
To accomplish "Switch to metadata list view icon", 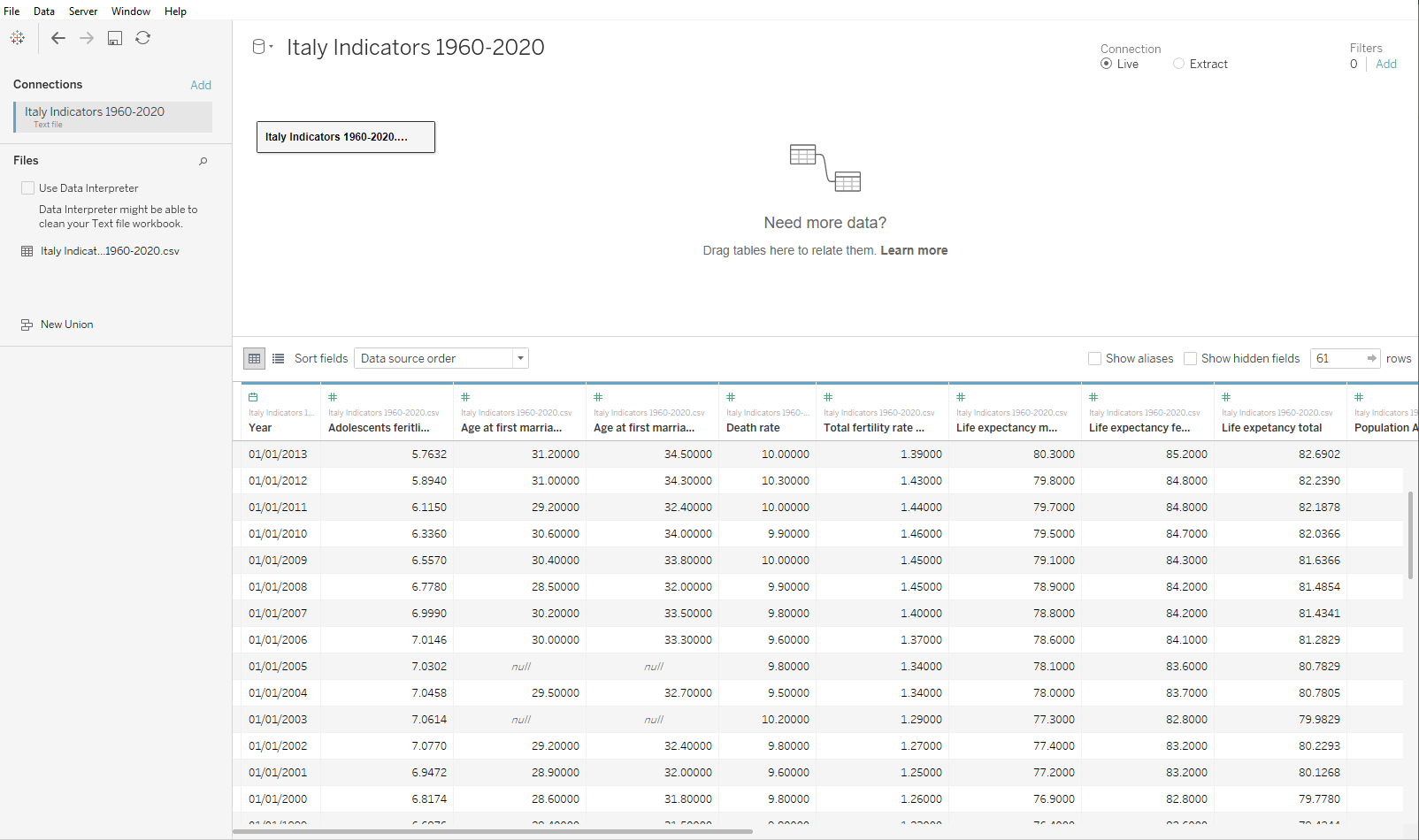I will click(279, 358).
